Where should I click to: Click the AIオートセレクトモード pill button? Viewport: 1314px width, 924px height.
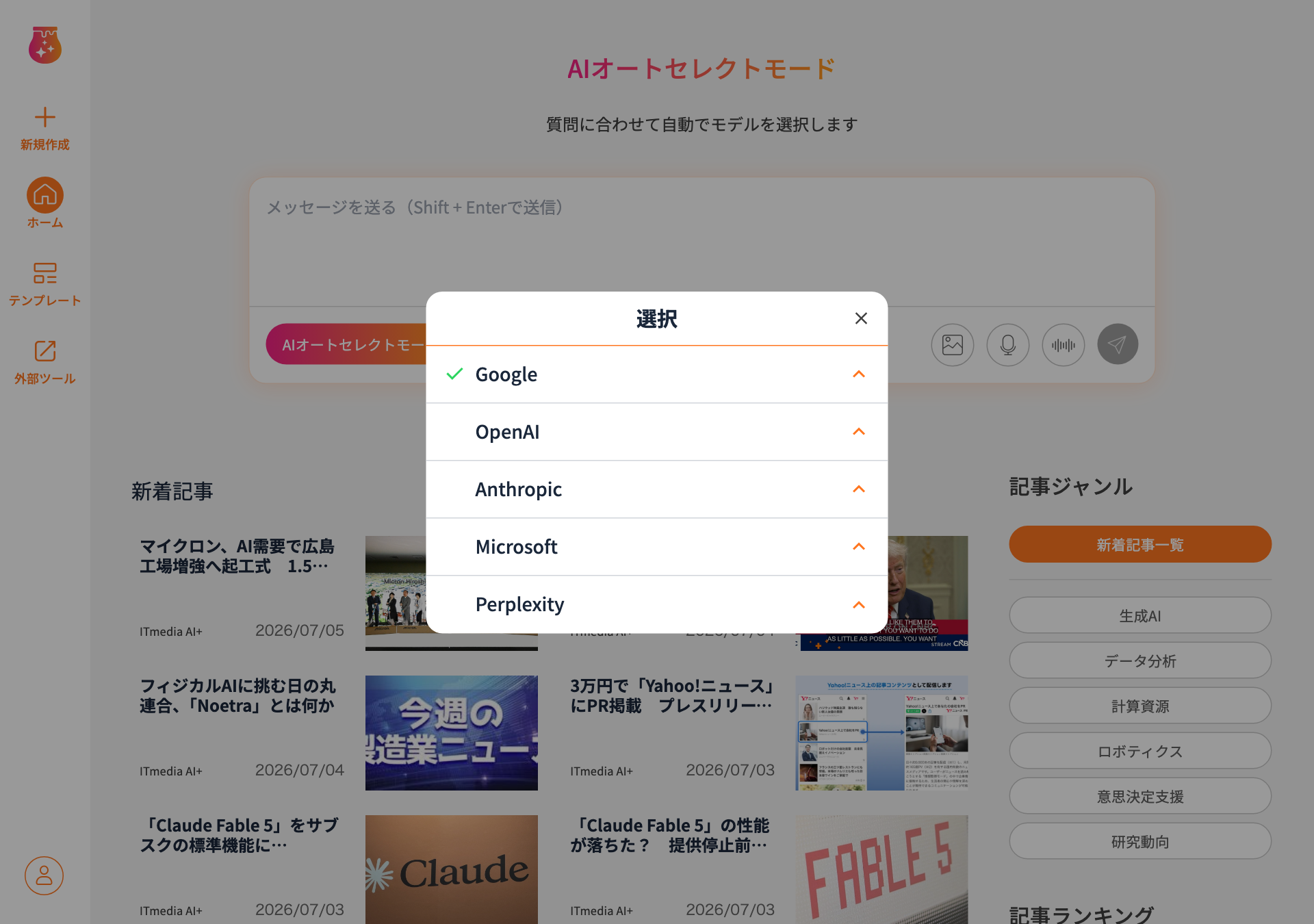(x=346, y=344)
